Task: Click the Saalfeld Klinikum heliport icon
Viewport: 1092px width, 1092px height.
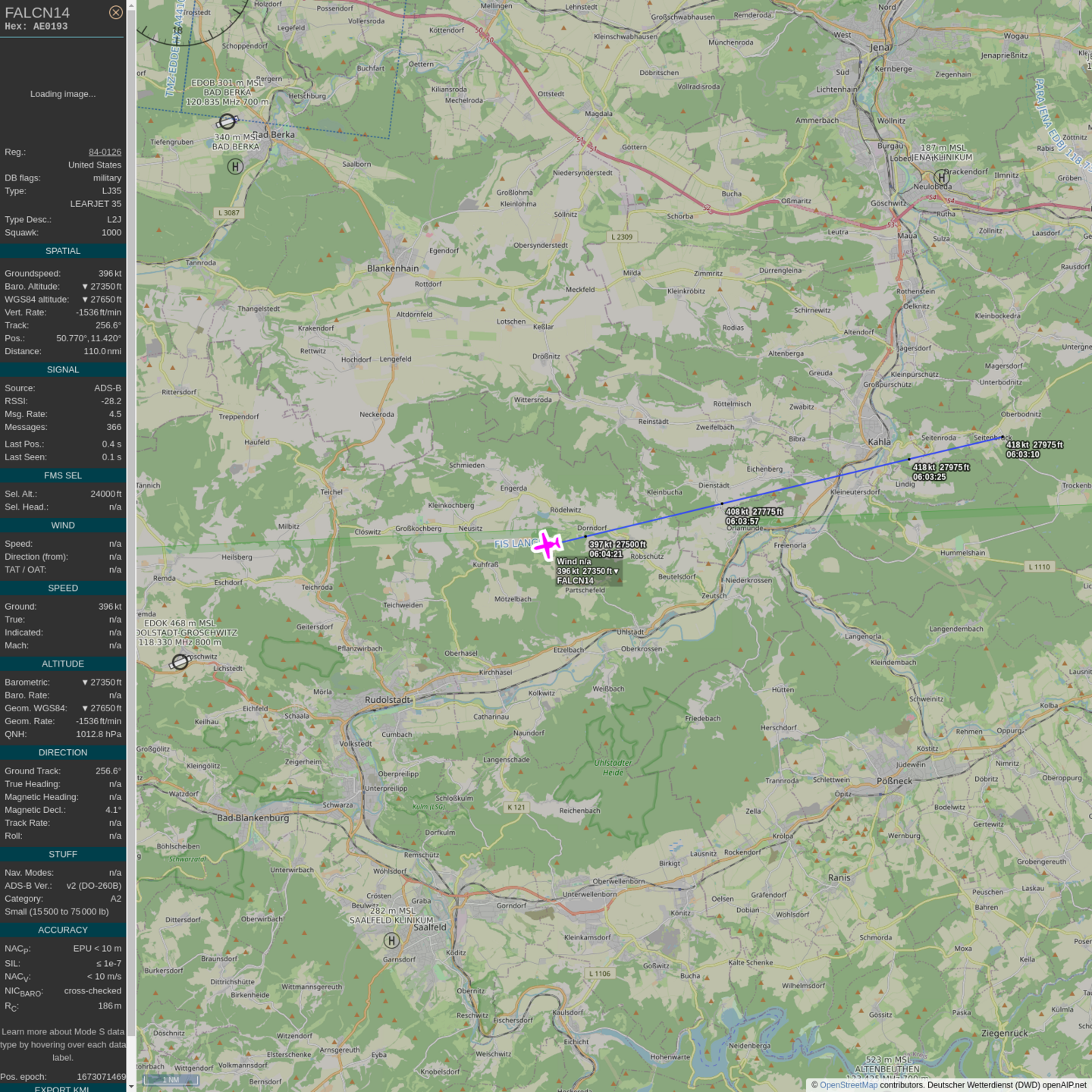Action: tap(391, 940)
